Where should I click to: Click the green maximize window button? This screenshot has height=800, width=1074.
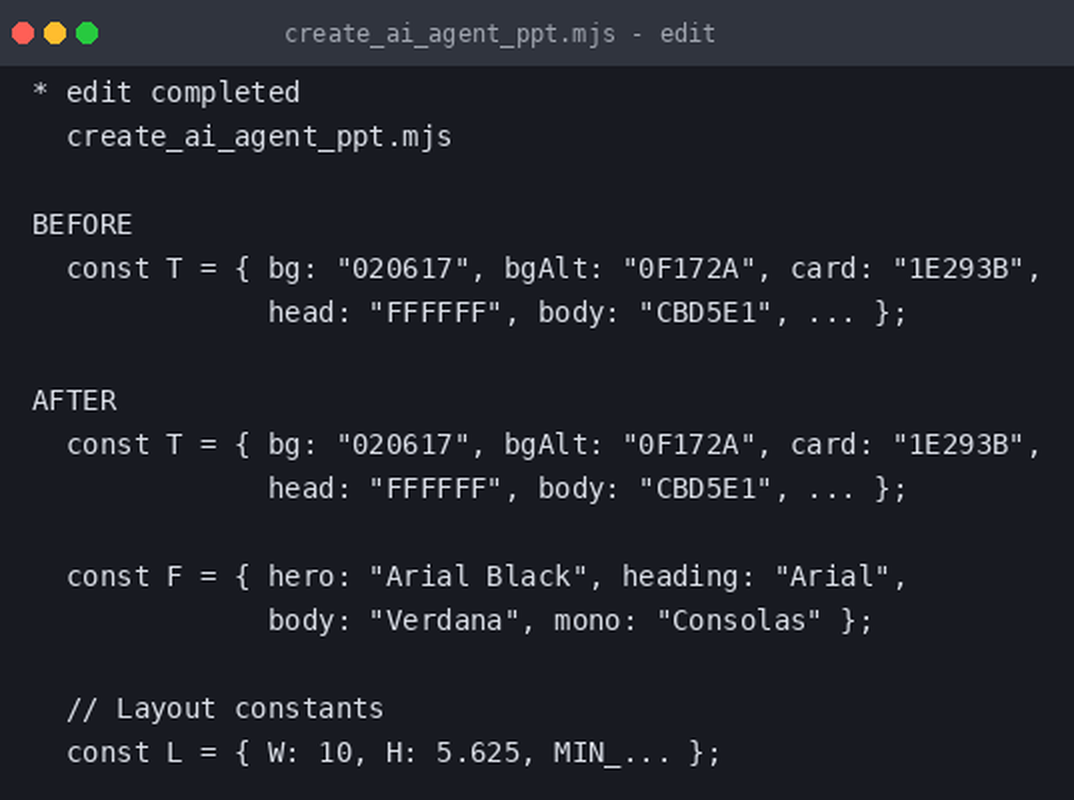click(87, 33)
